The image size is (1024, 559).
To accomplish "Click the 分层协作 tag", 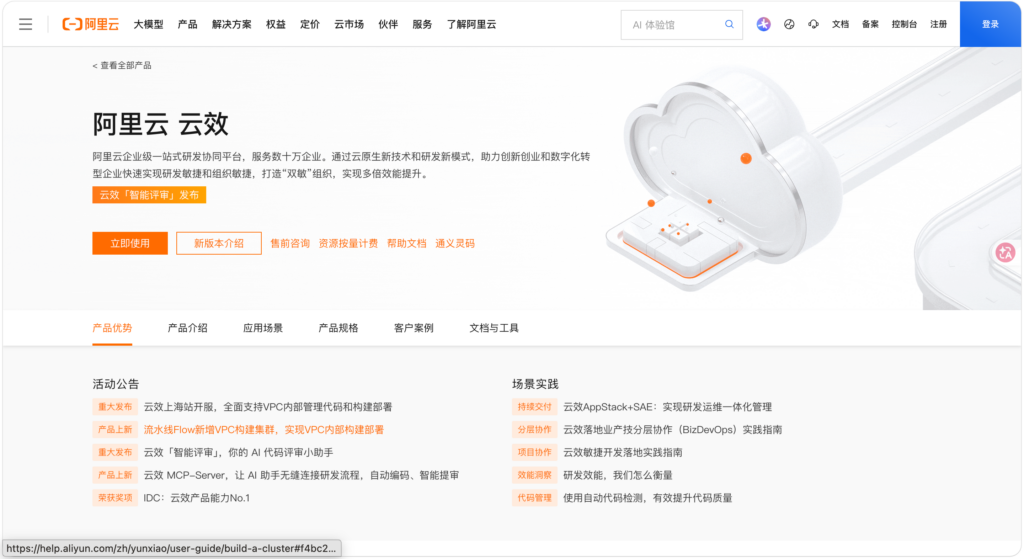I will (534, 430).
